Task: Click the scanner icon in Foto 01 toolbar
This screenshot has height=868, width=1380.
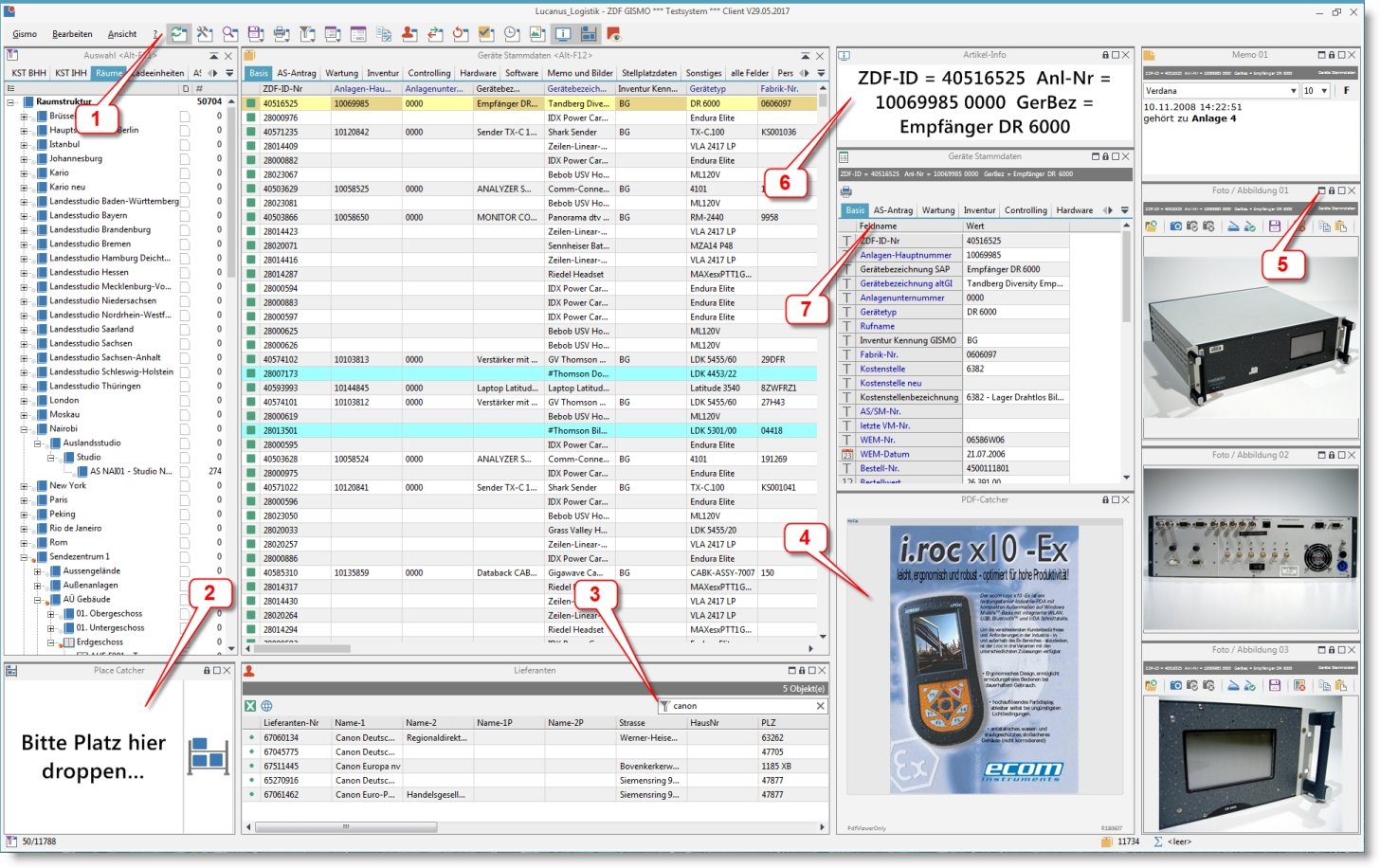Action: click(x=1233, y=226)
